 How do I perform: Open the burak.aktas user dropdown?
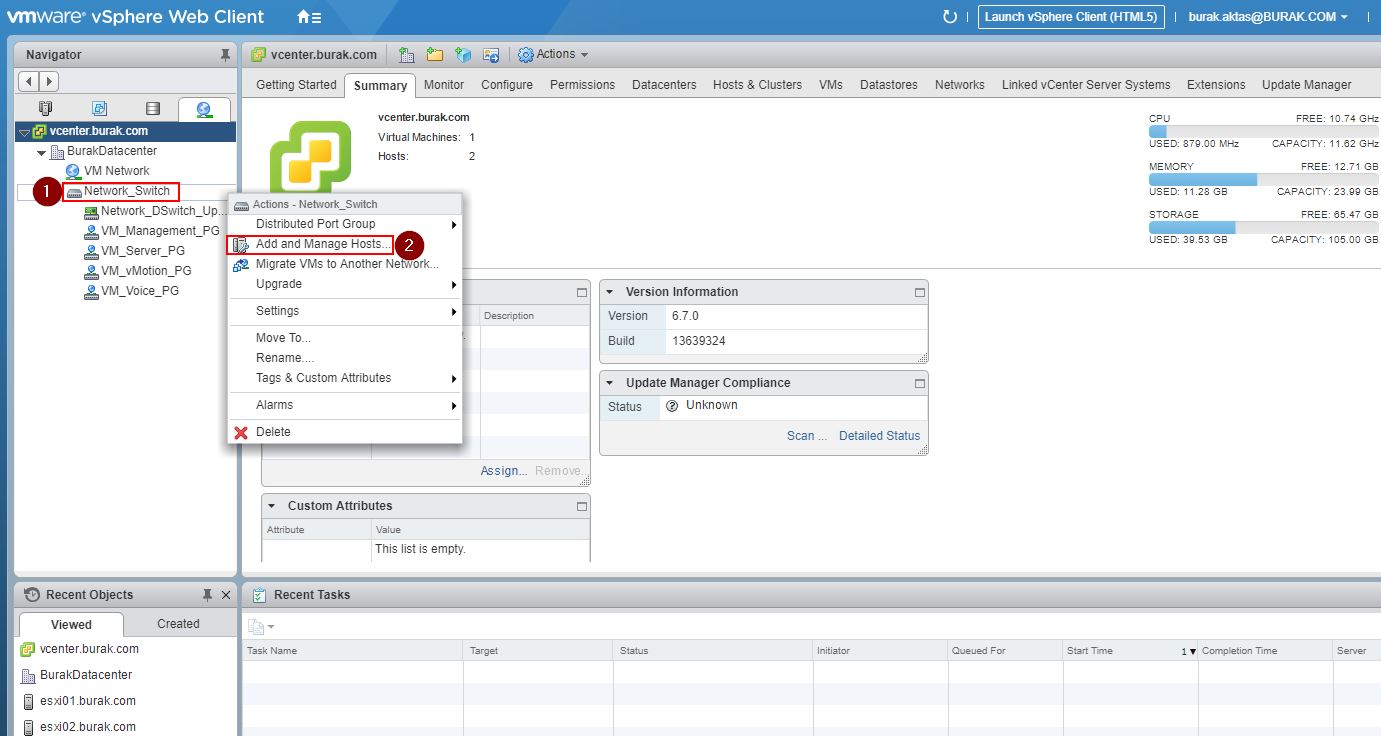pyautogui.click(x=1268, y=17)
